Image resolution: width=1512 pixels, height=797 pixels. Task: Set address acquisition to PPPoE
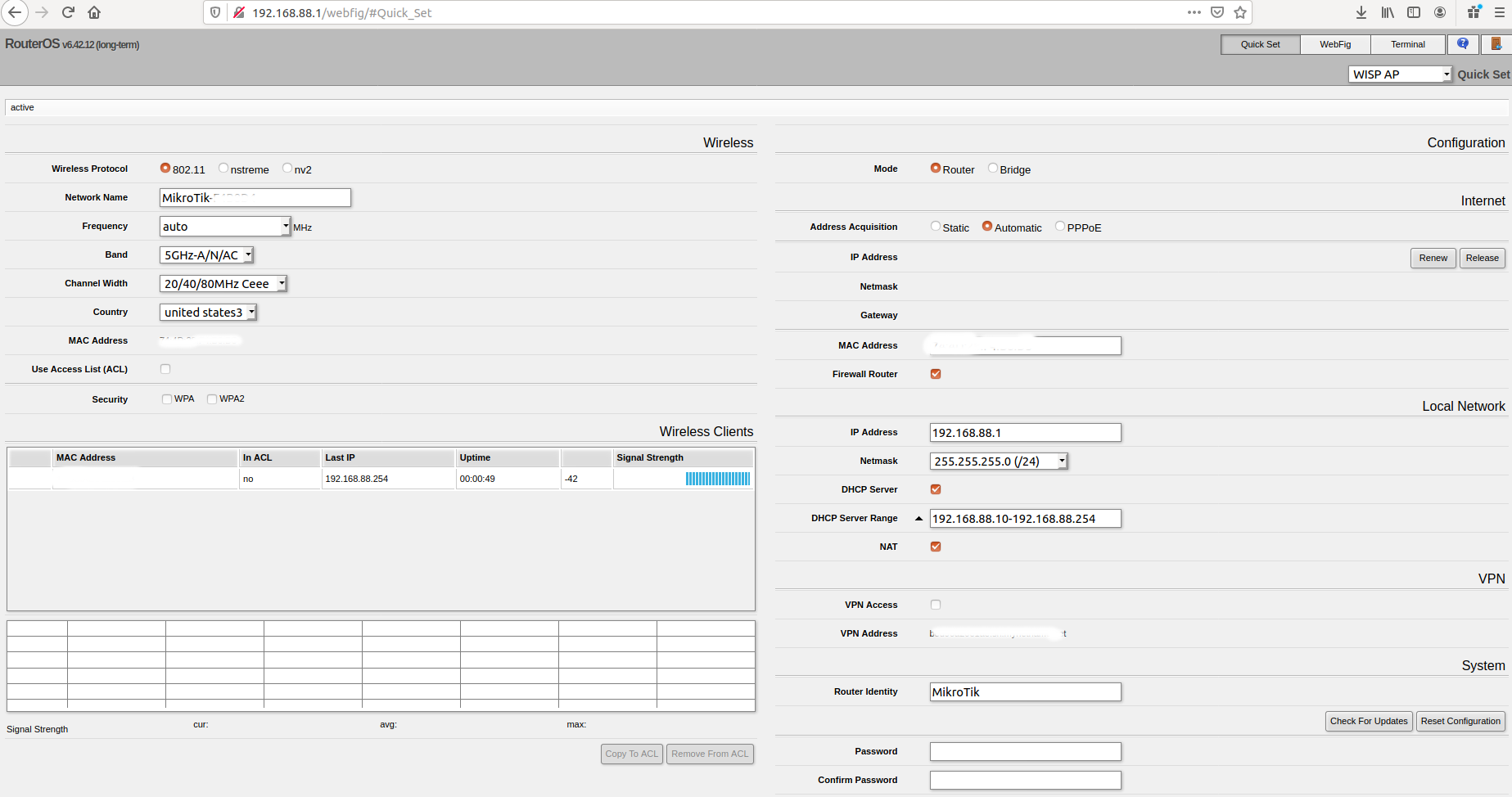(1060, 227)
